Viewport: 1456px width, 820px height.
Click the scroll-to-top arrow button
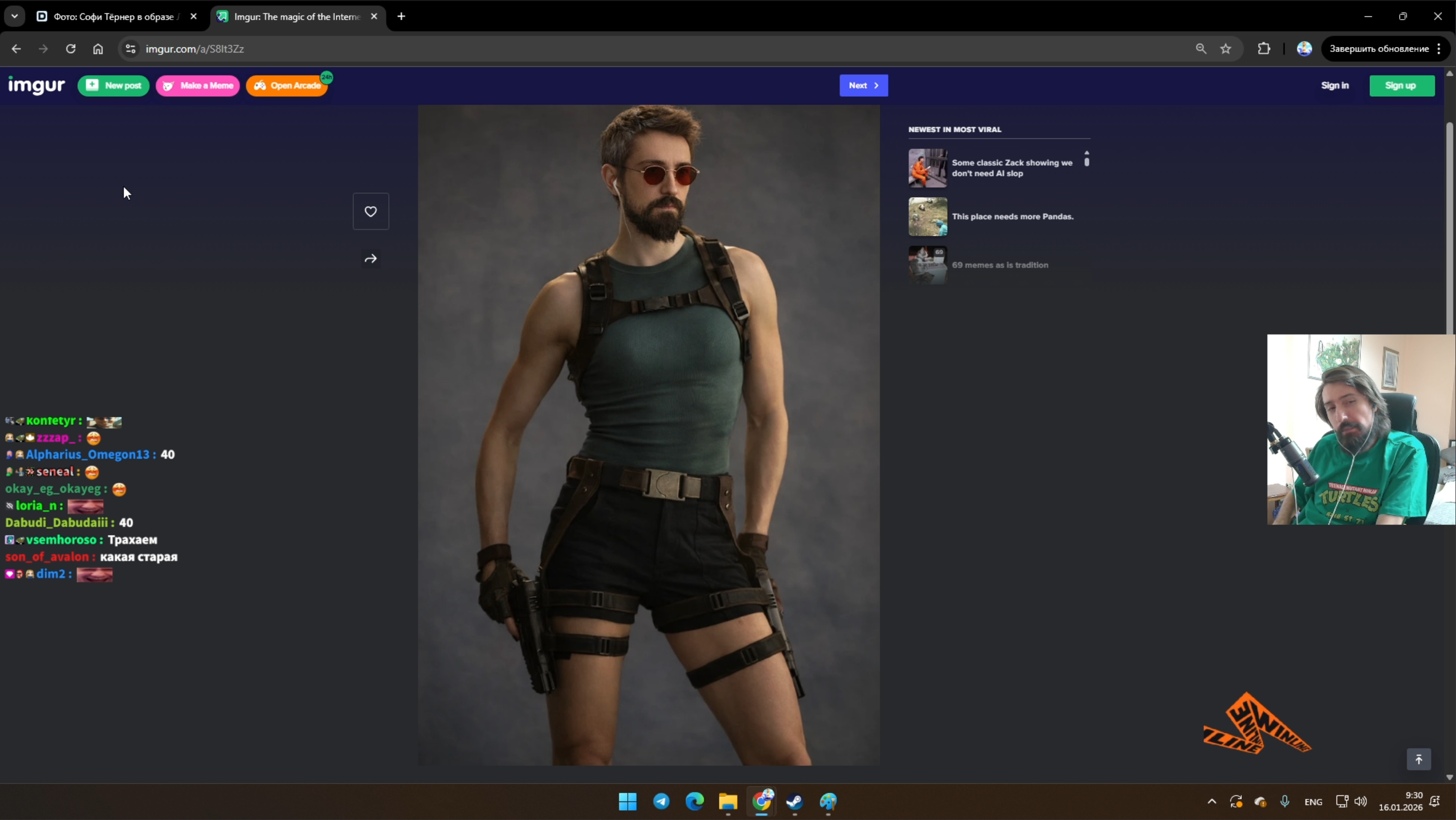click(x=1419, y=759)
